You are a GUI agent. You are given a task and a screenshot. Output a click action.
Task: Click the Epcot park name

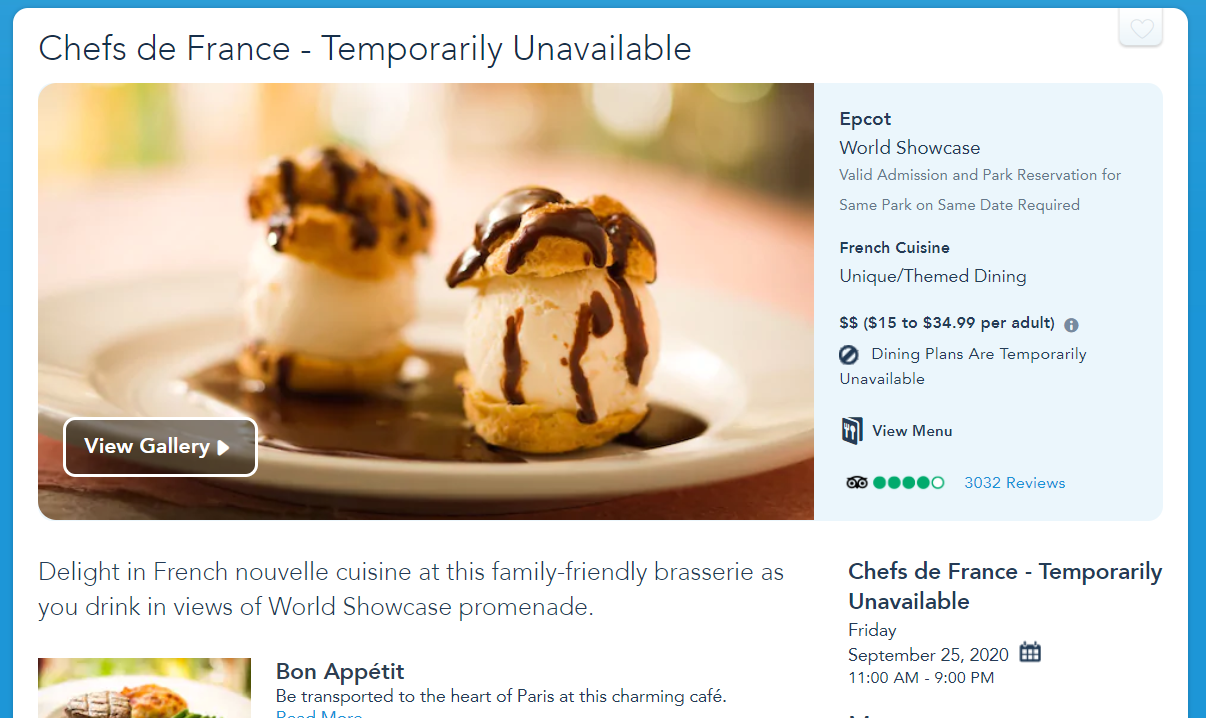[865, 119]
